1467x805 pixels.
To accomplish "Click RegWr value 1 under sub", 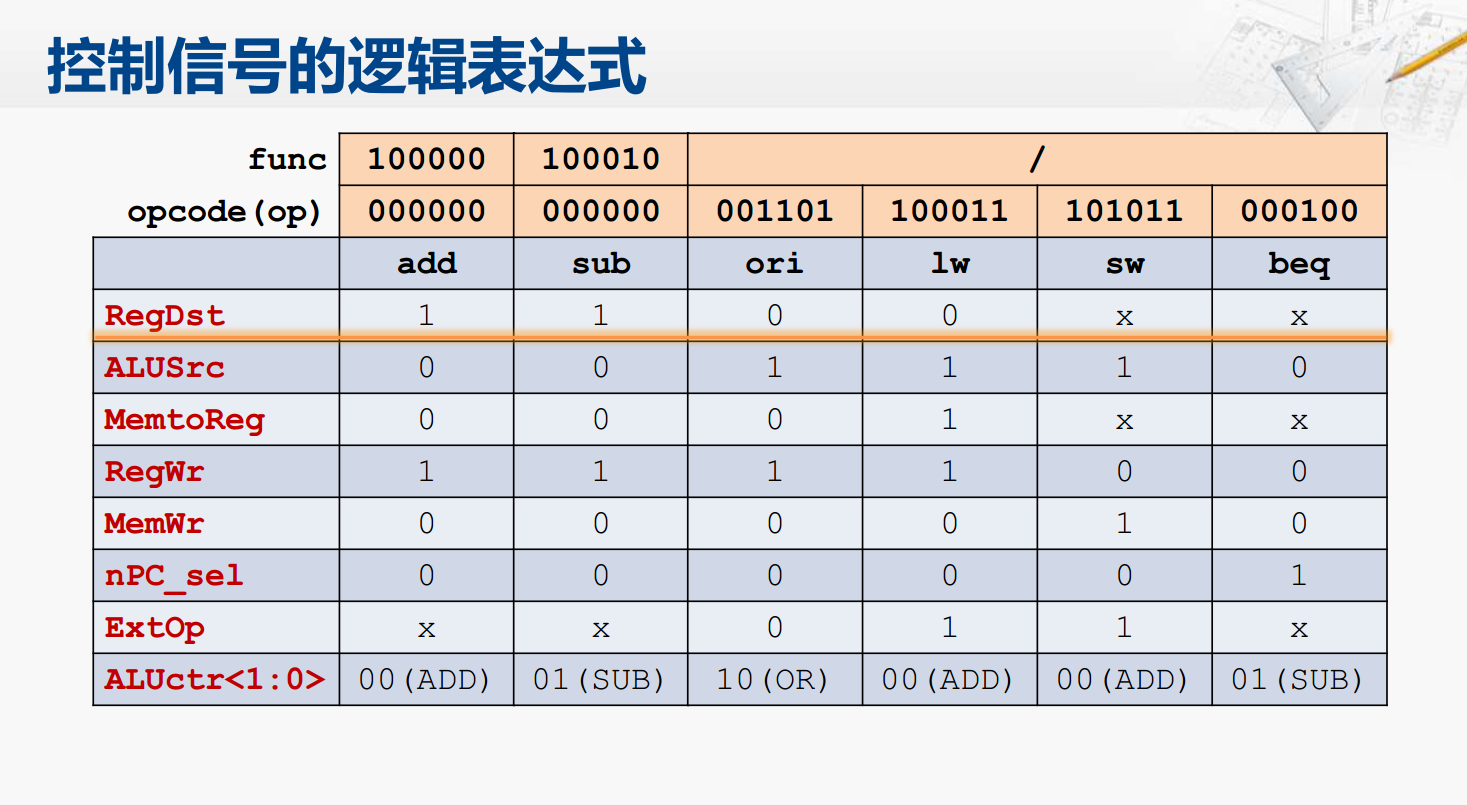I will point(601,472).
